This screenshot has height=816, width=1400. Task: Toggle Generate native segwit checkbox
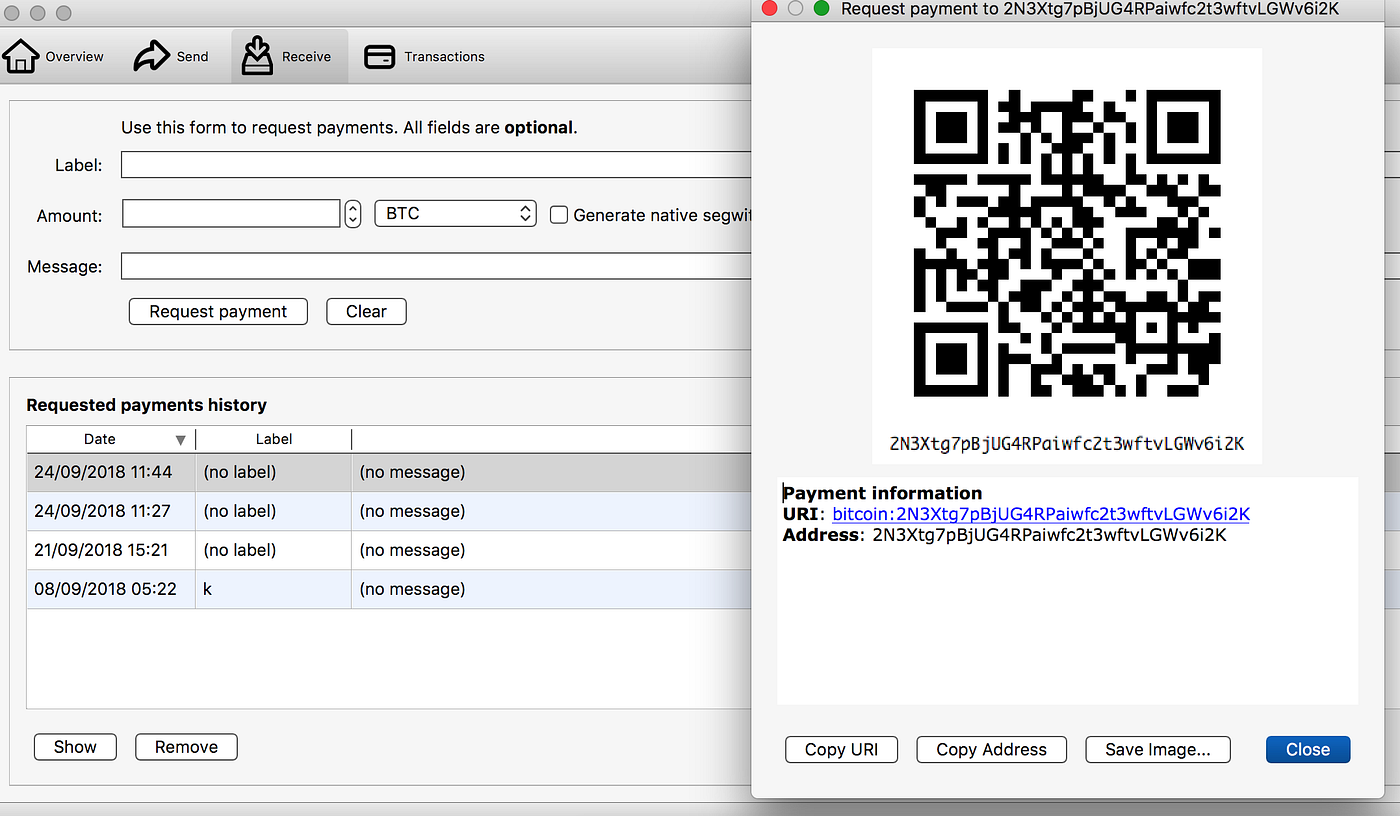(559, 214)
